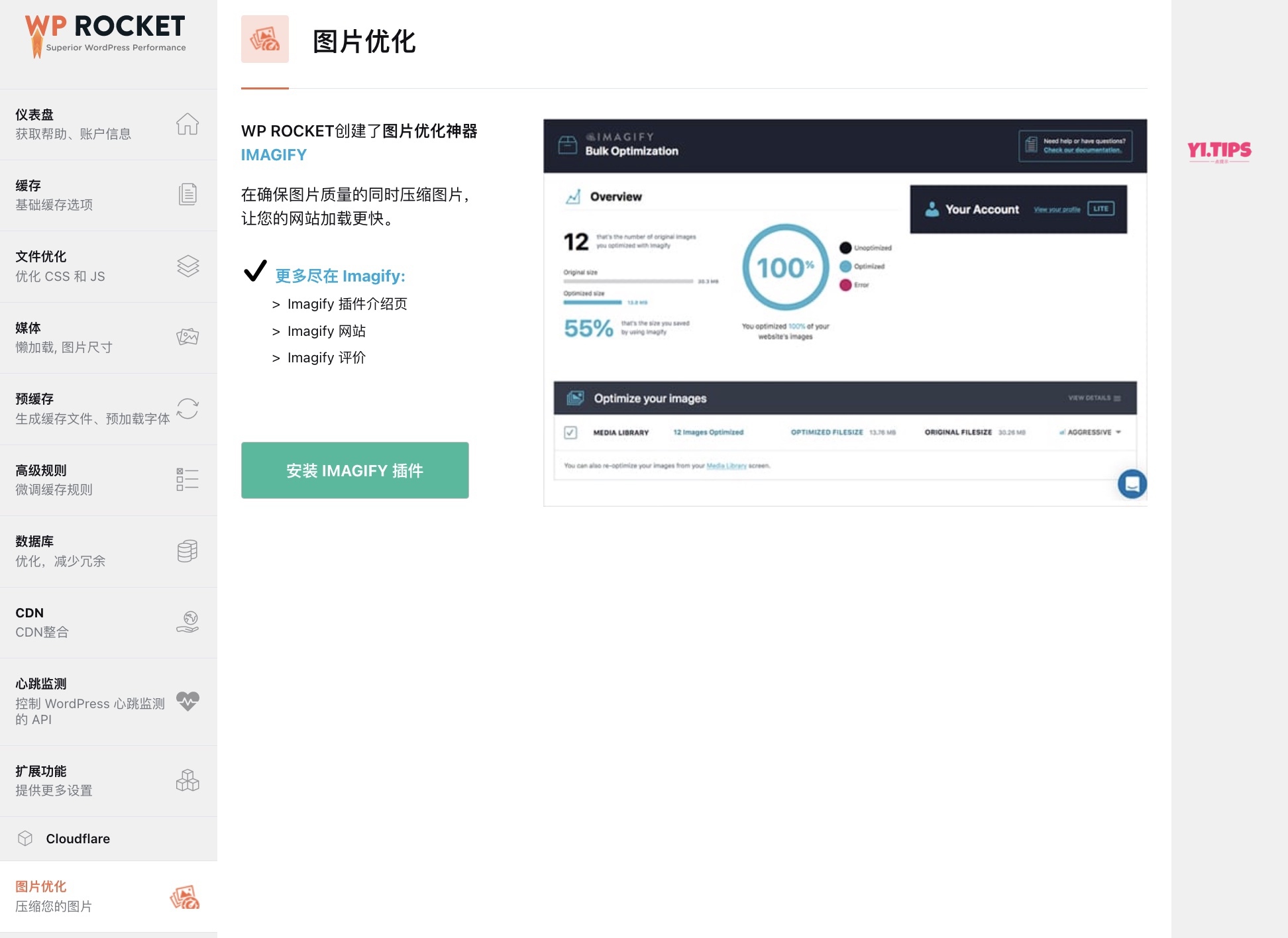This screenshot has height=938, width=1288.
Task: Open the dashboard house icon
Action: click(x=188, y=124)
